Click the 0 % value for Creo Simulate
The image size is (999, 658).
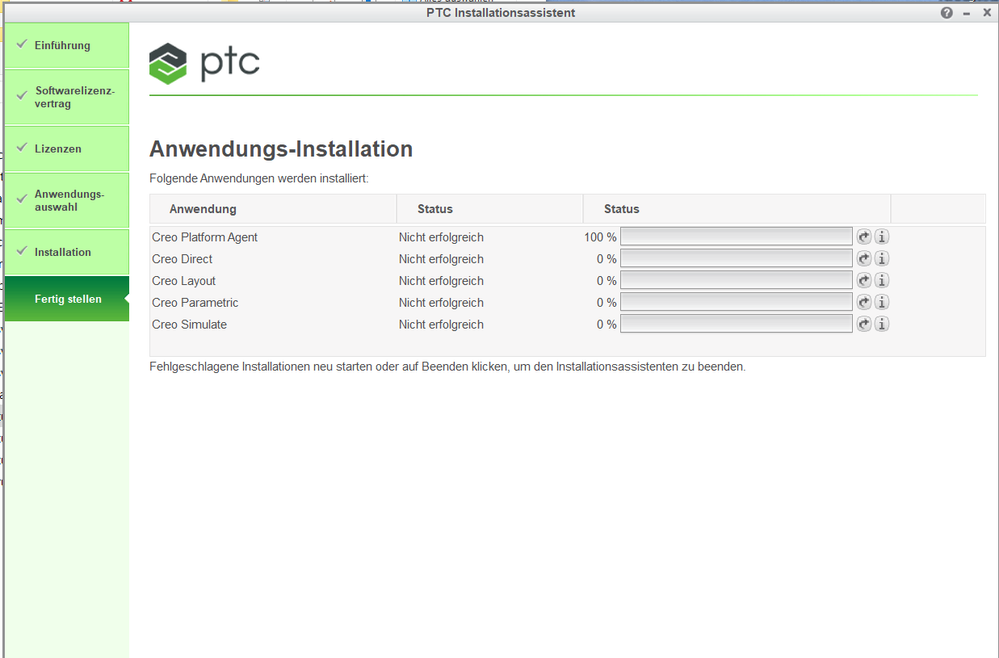coord(607,324)
